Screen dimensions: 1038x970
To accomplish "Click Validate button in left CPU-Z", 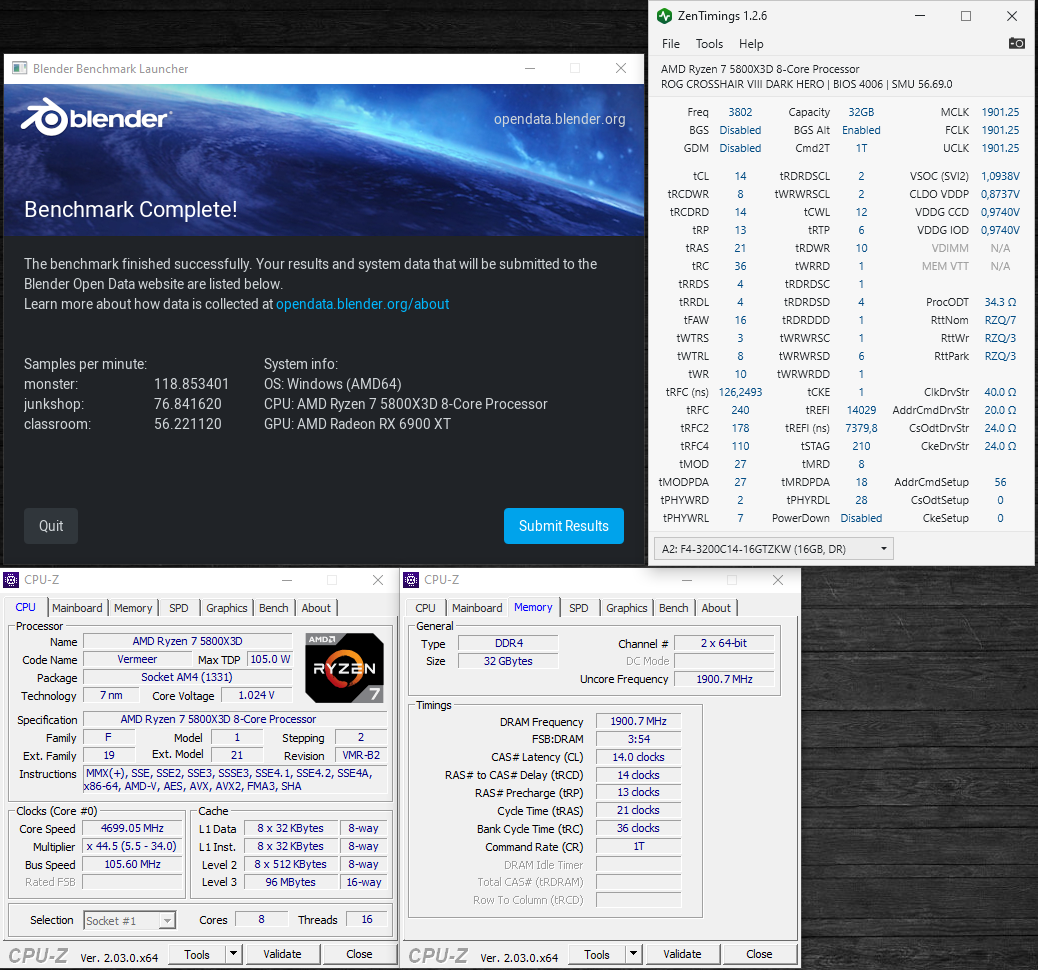I will click(x=282, y=954).
